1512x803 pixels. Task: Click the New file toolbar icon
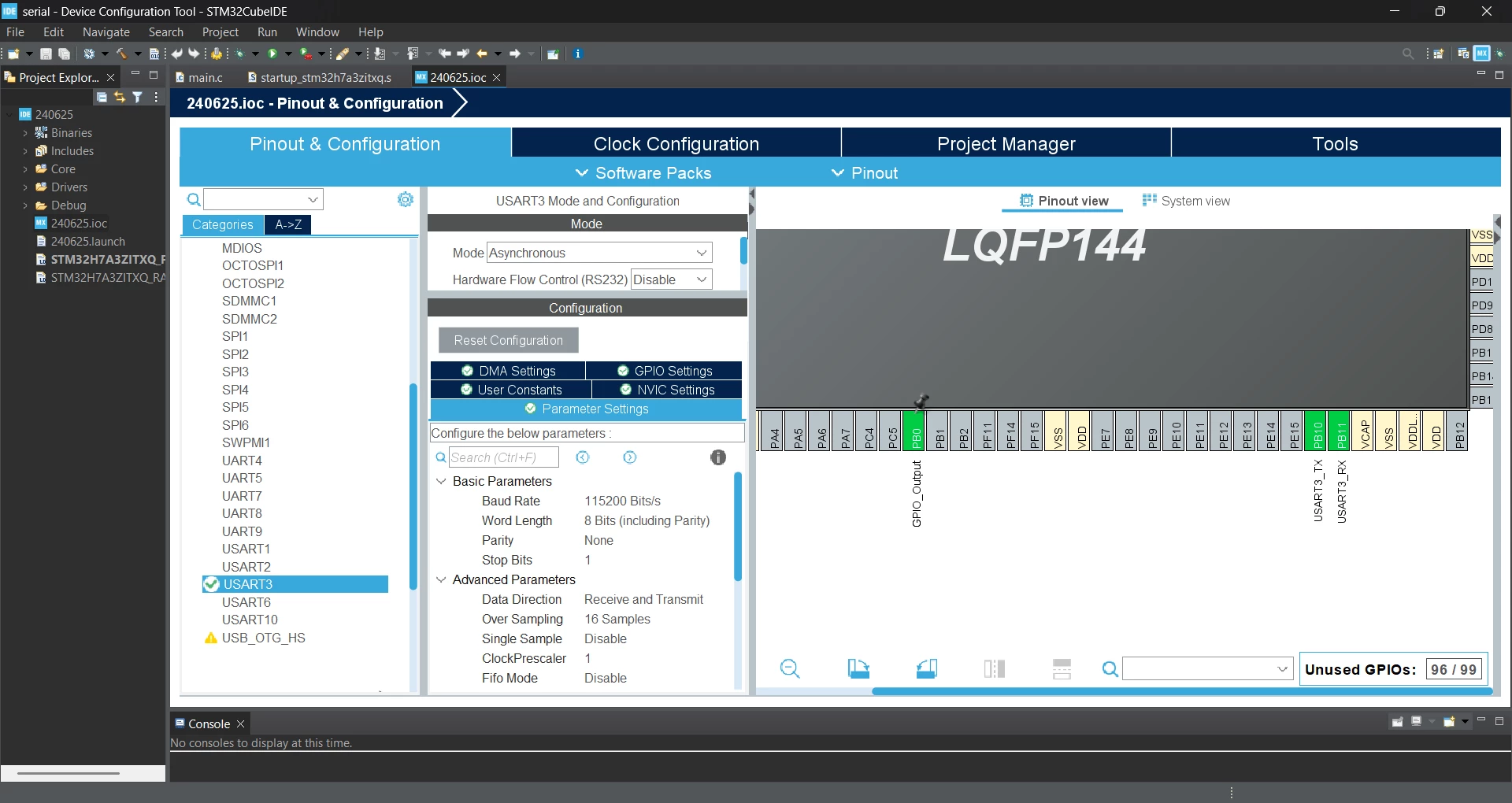13,54
